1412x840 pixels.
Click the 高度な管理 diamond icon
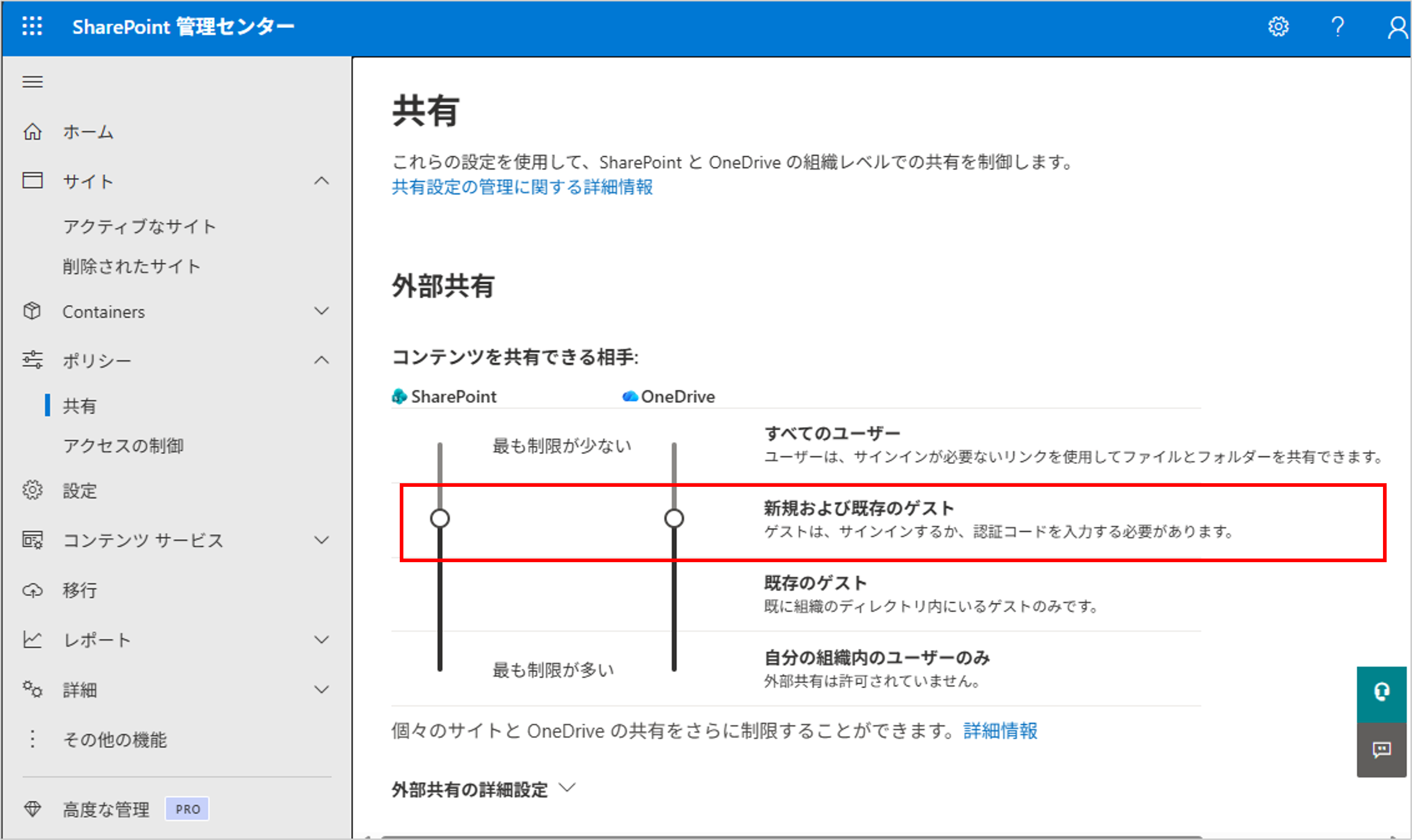coord(32,809)
